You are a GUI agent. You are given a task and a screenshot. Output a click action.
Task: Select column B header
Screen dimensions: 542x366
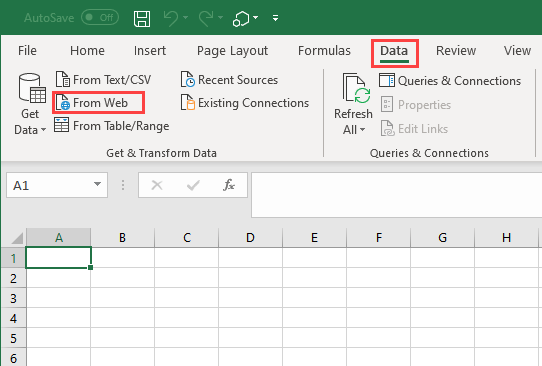(122, 238)
